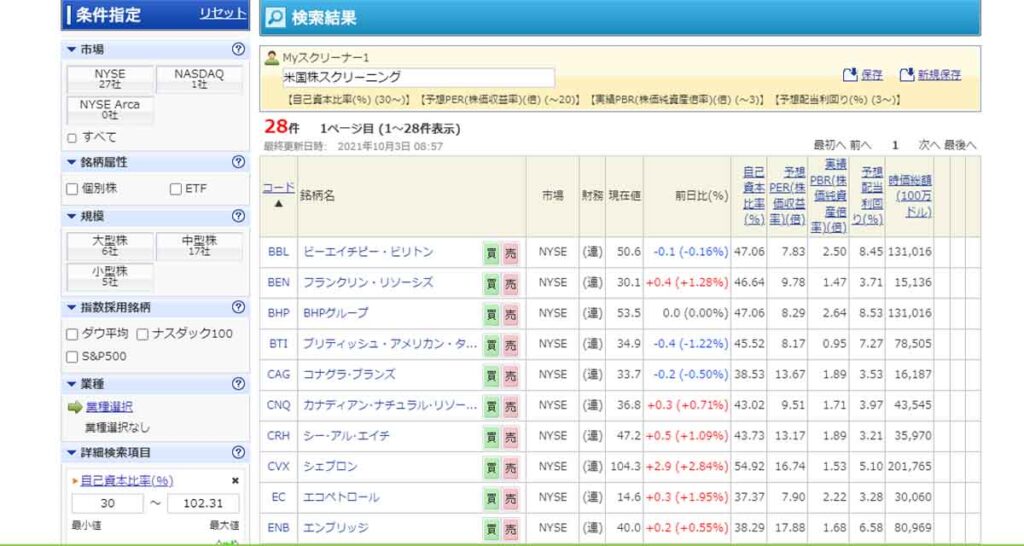Viewport: 1024px width, 546px height.
Task: Go to 次へ next page
Action: coord(929,145)
